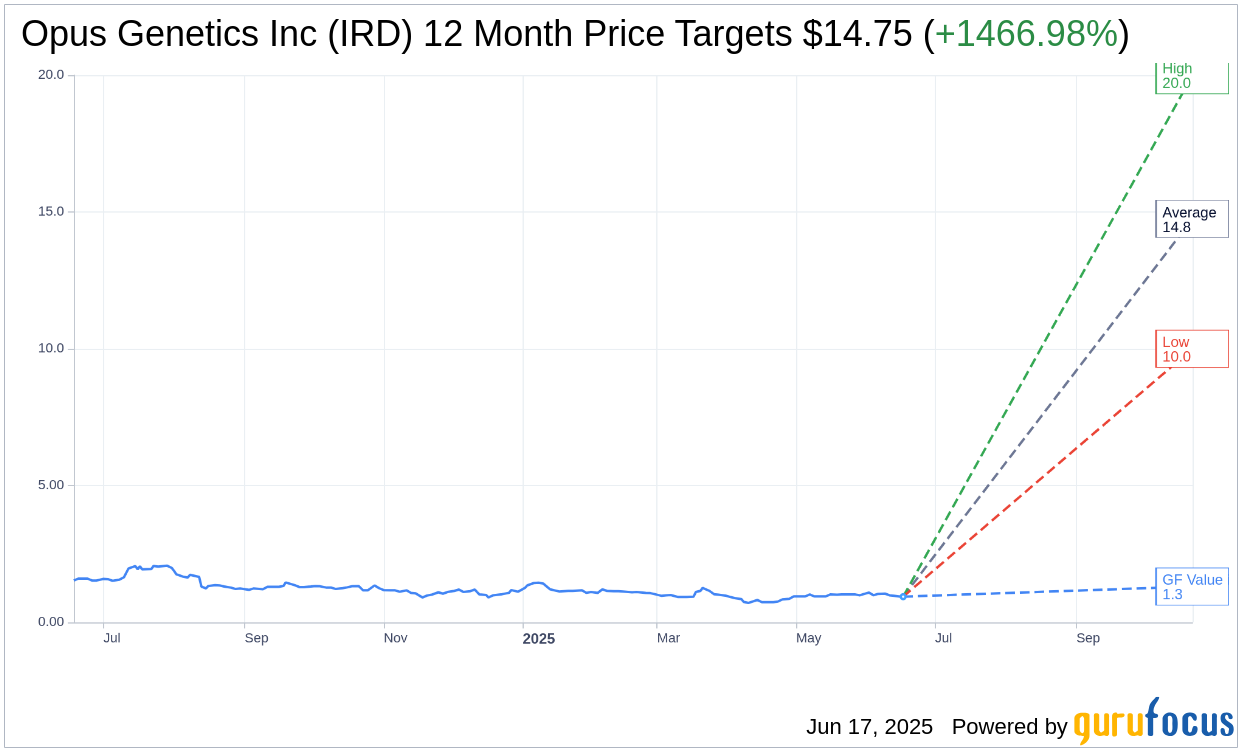
Task: Select the 2025 x-axis label
Action: point(539,638)
